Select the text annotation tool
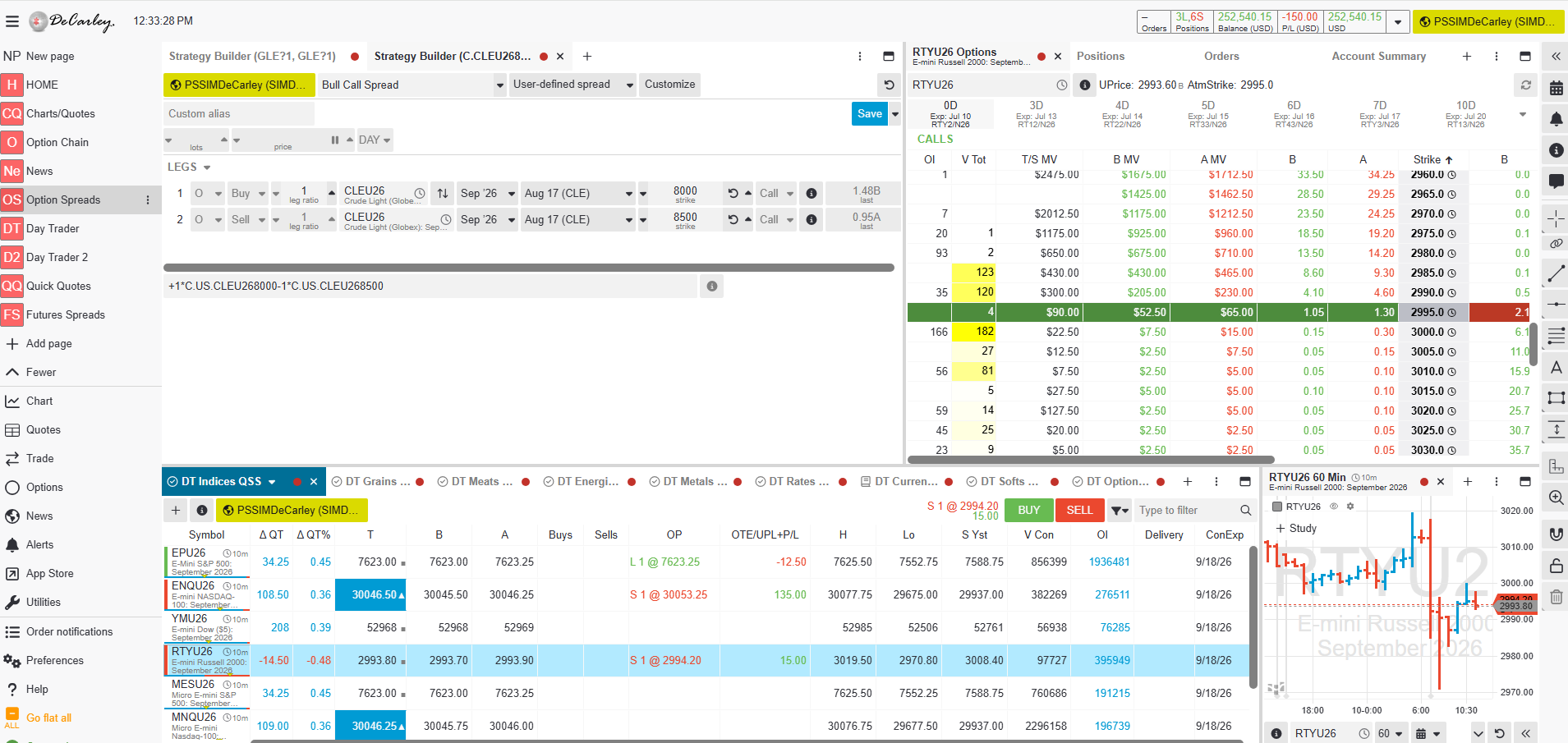 click(x=1556, y=368)
